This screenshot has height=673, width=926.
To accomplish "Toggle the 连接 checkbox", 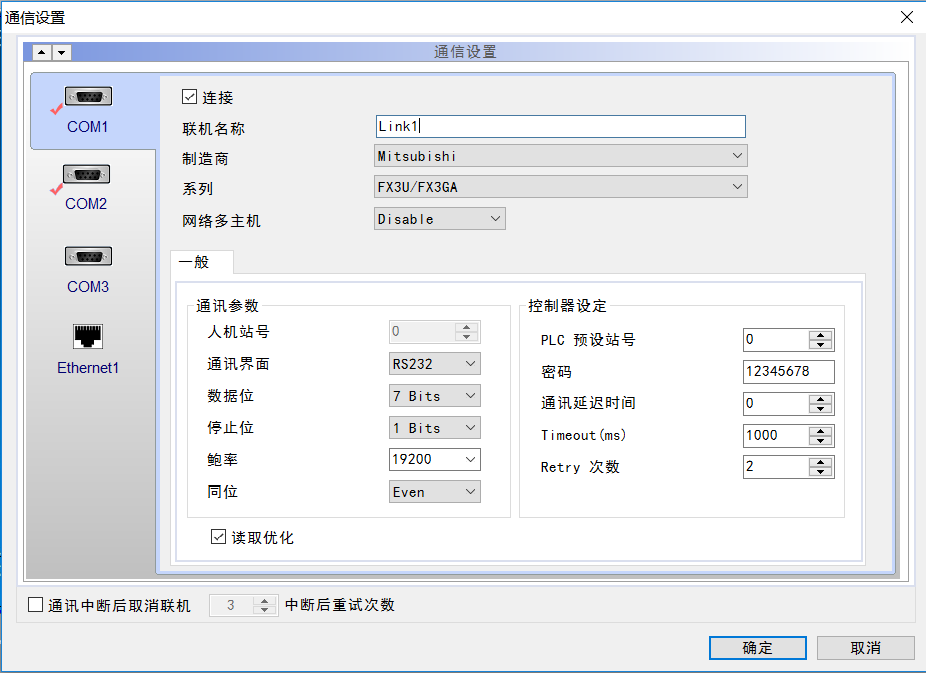I will [189, 97].
